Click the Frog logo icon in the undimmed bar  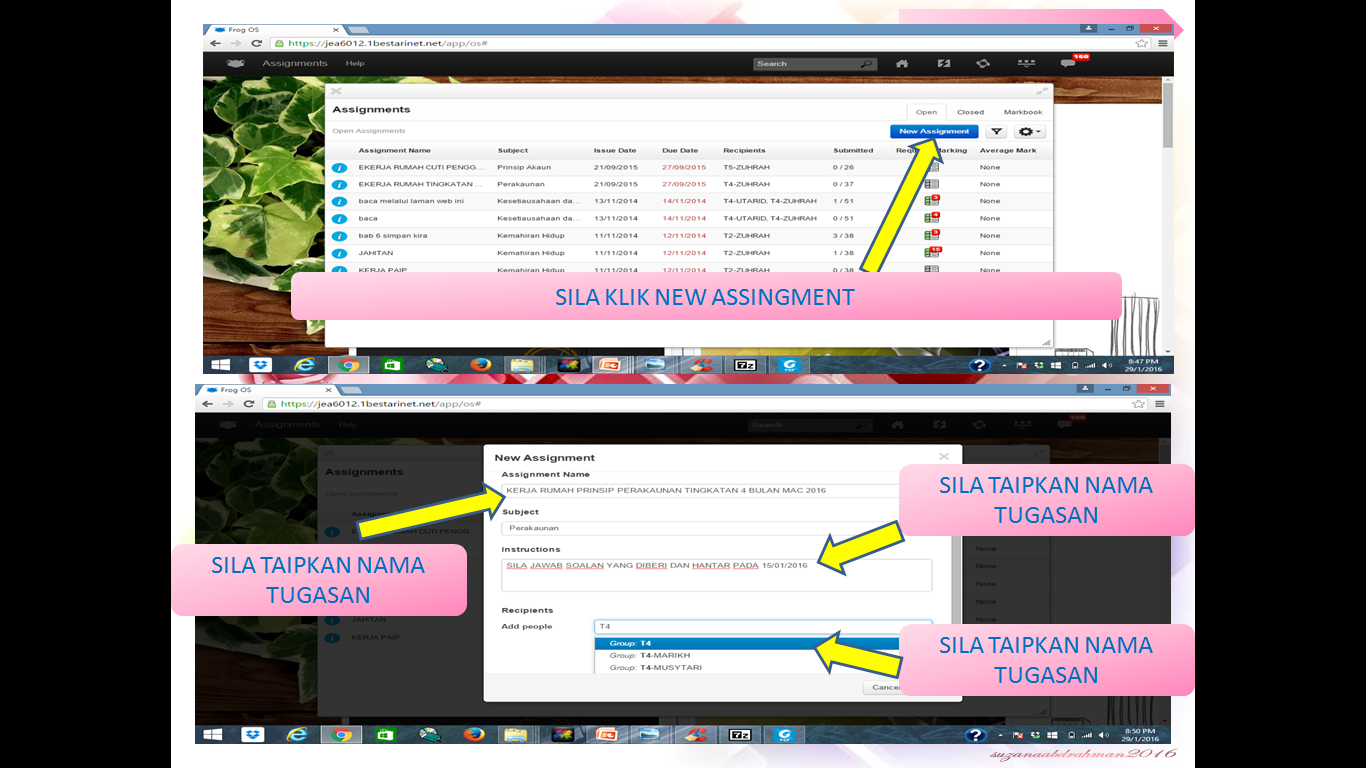coord(236,63)
